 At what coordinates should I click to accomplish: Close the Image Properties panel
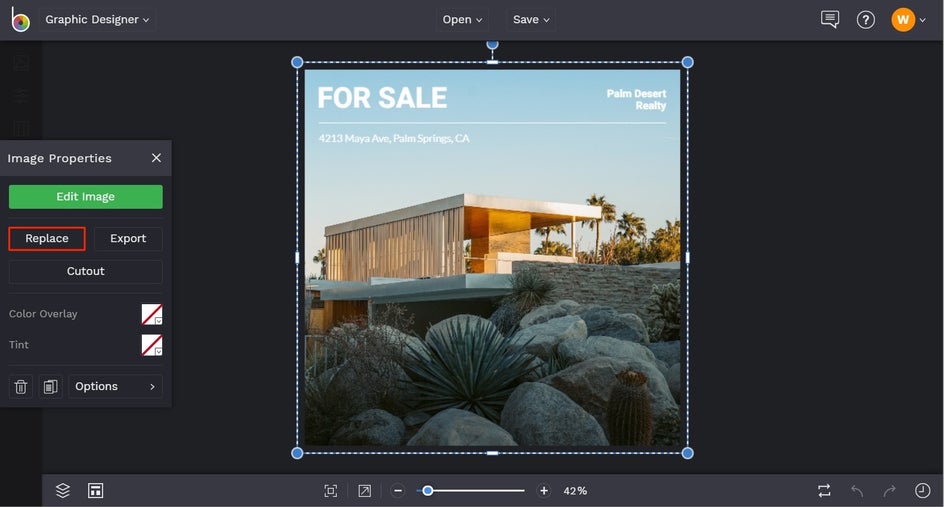157,158
